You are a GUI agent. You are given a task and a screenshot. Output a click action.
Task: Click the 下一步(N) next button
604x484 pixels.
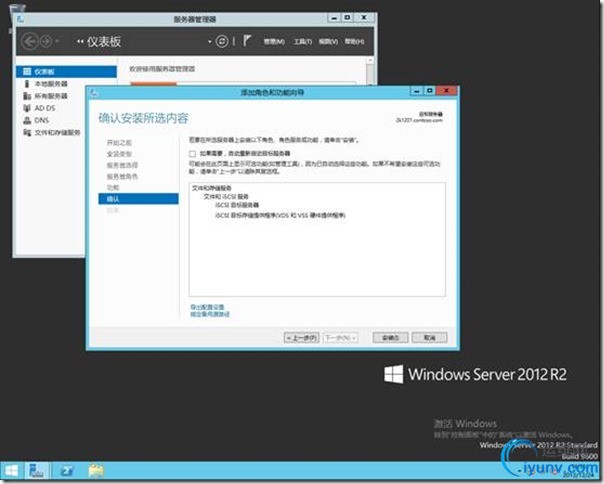[x=341, y=338]
